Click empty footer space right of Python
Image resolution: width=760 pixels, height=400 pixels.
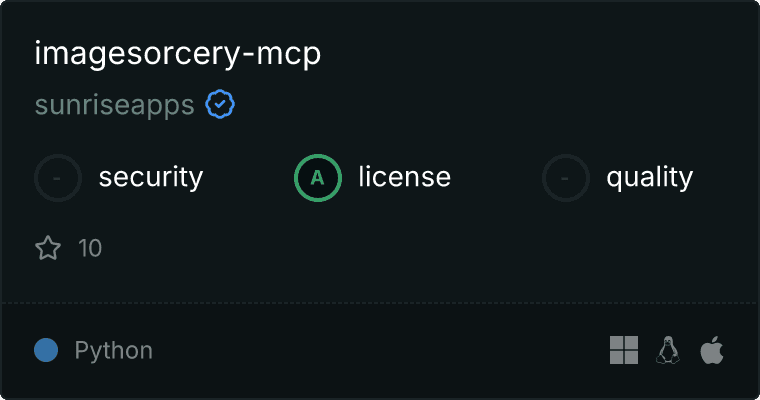point(378,351)
